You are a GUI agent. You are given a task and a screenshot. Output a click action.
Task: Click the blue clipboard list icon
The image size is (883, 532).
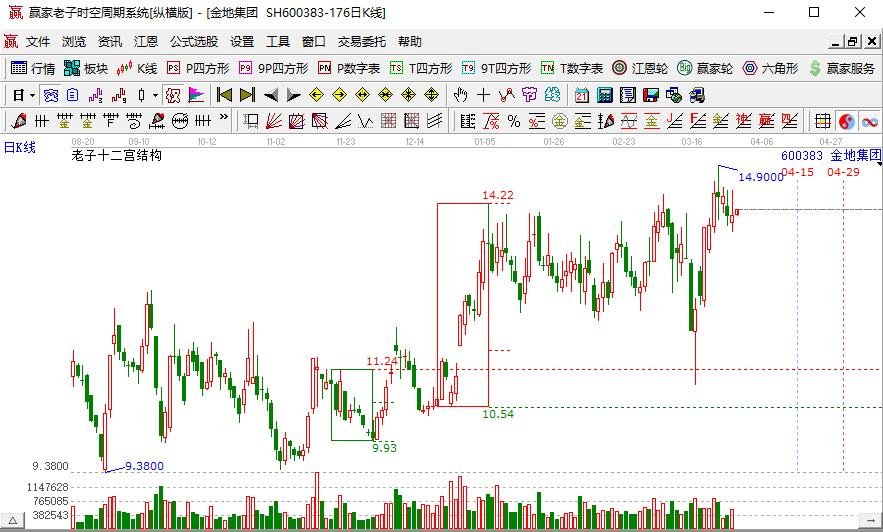[x=73, y=95]
